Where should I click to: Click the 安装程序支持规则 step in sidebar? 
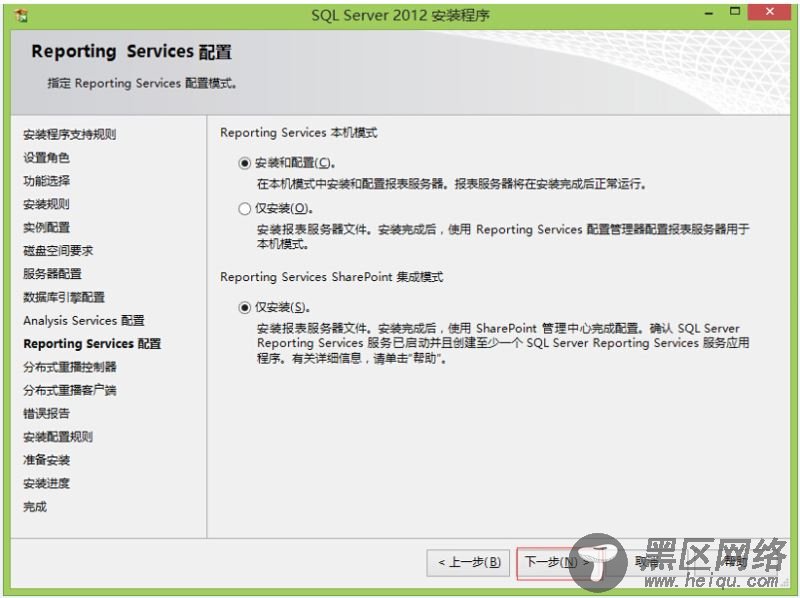69,134
